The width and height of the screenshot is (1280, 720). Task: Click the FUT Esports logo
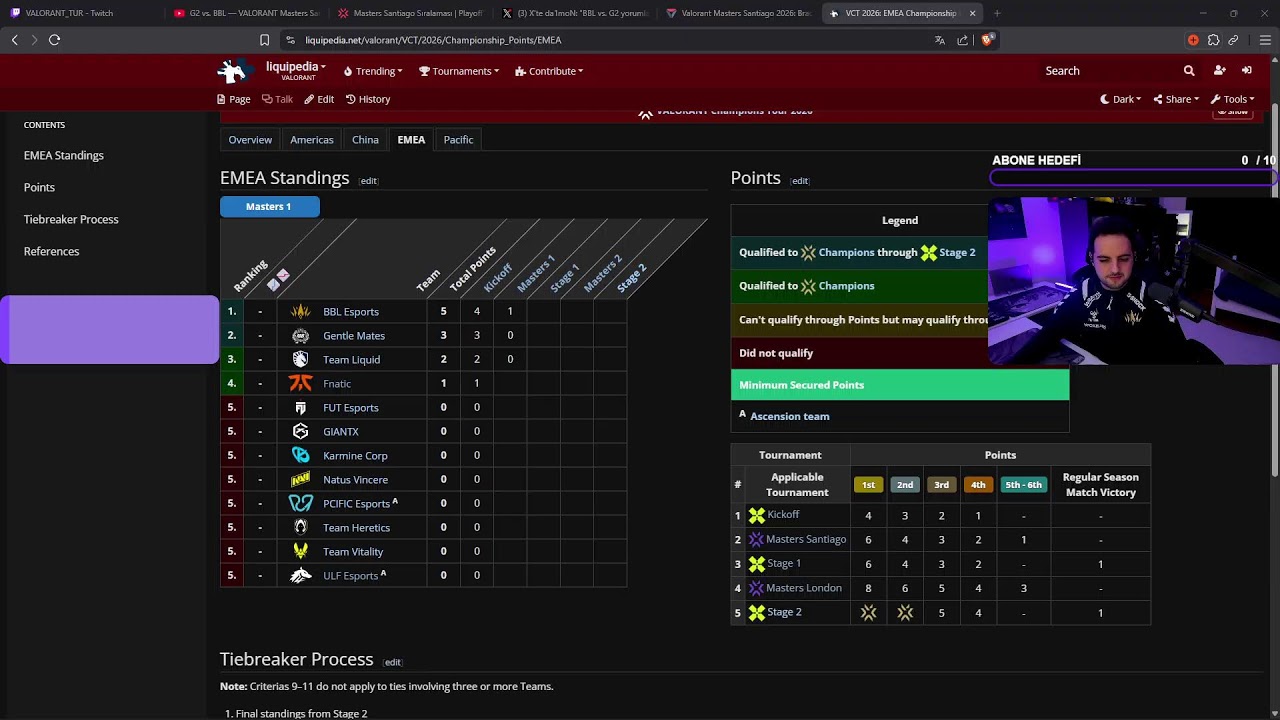pos(300,407)
